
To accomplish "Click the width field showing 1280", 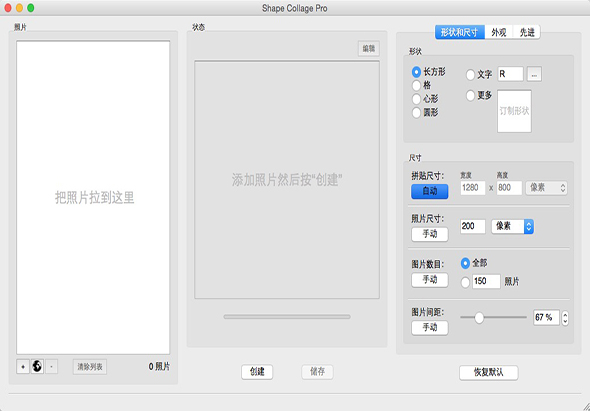I will coord(473,188).
